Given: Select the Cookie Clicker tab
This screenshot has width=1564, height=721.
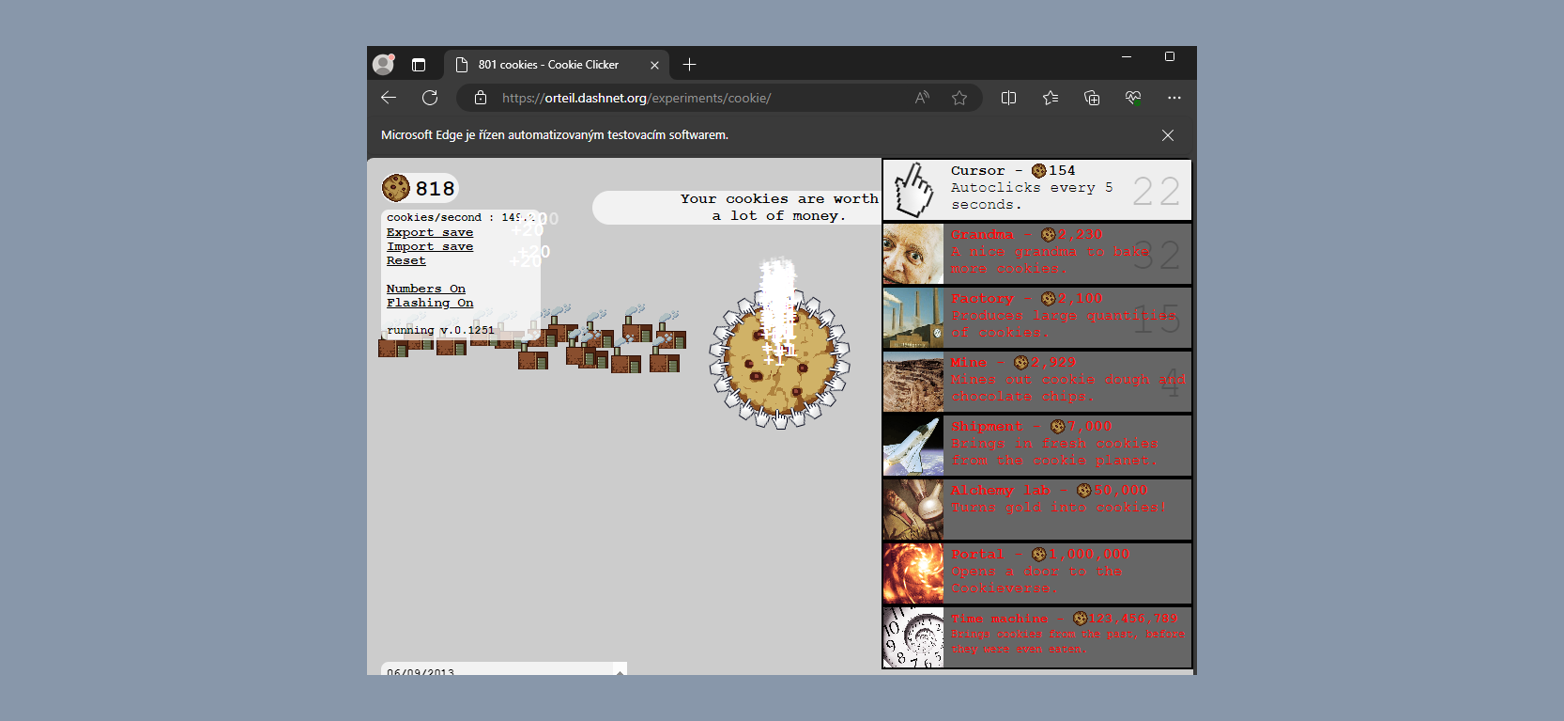Looking at the screenshot, I should coord(557,65).
